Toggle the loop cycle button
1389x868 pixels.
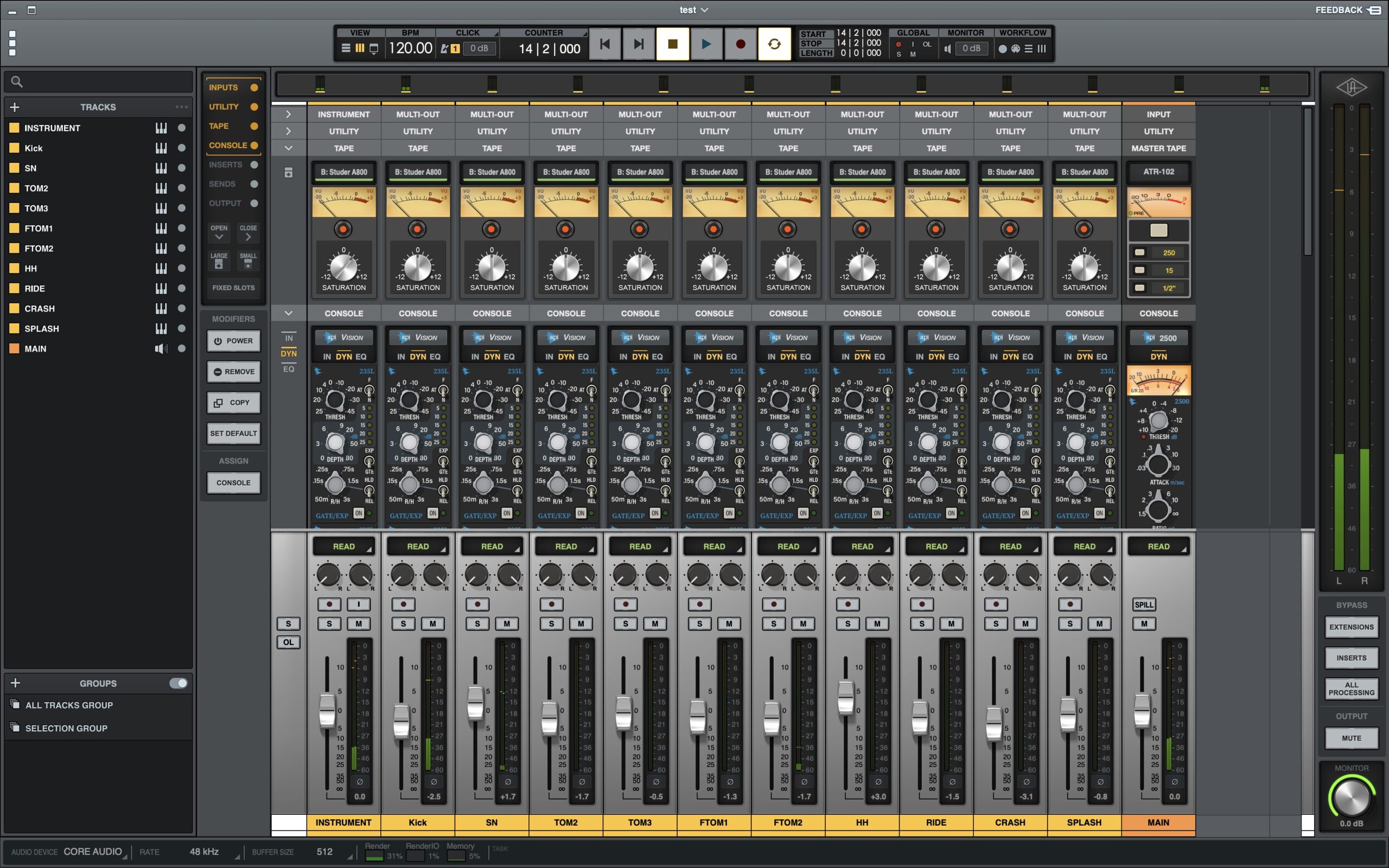point(774,43)
